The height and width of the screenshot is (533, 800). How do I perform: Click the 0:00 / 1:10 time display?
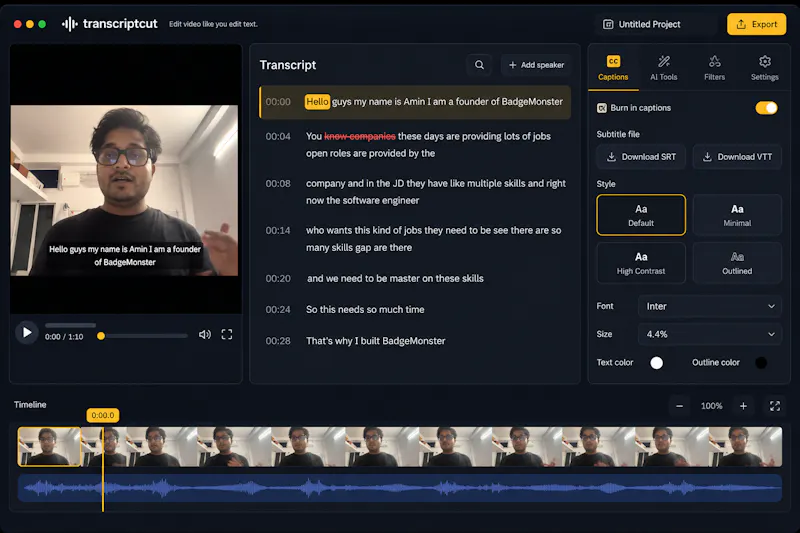(x=64, y=337)
